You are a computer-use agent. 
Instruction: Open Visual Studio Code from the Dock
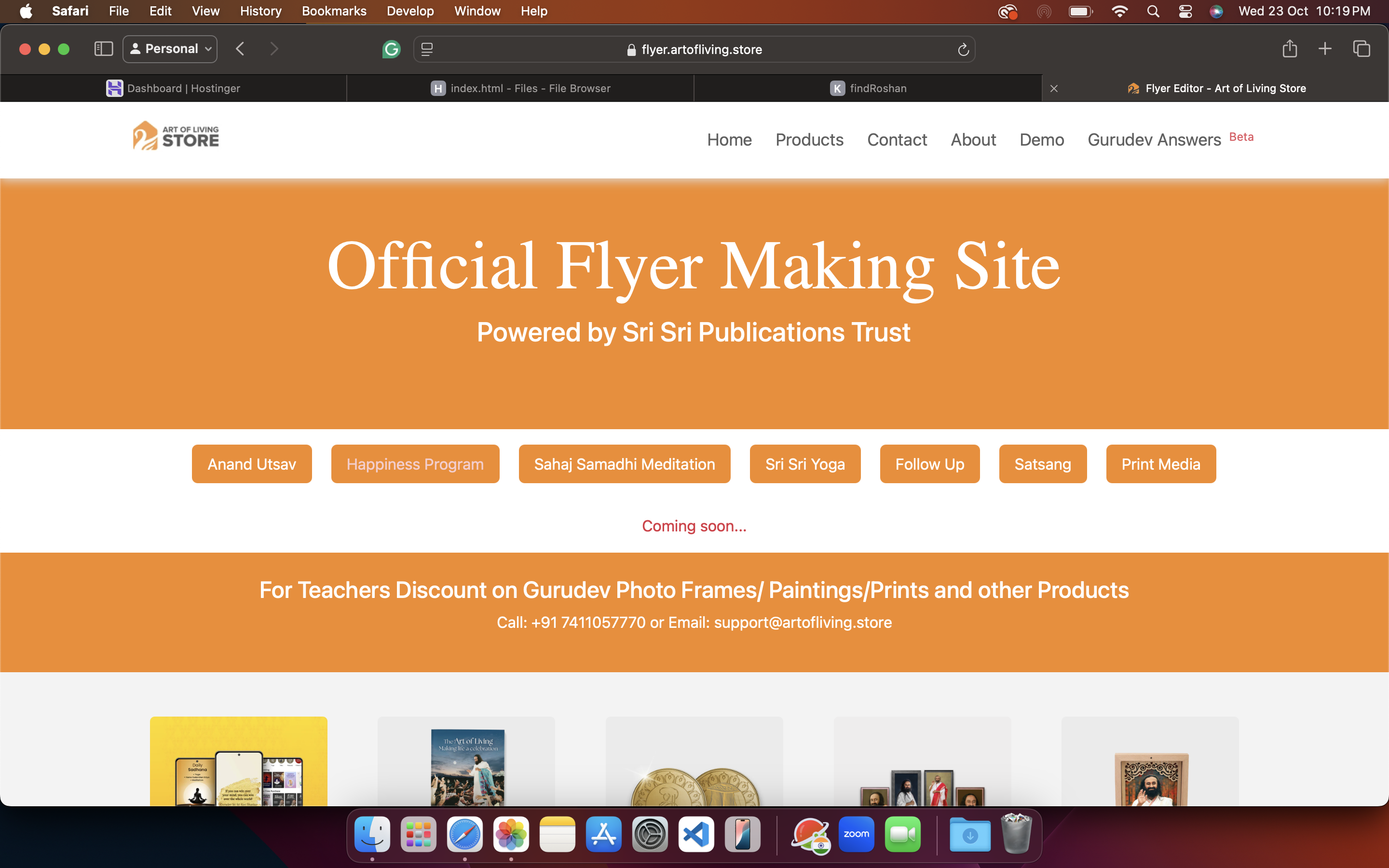coord(695,834)
